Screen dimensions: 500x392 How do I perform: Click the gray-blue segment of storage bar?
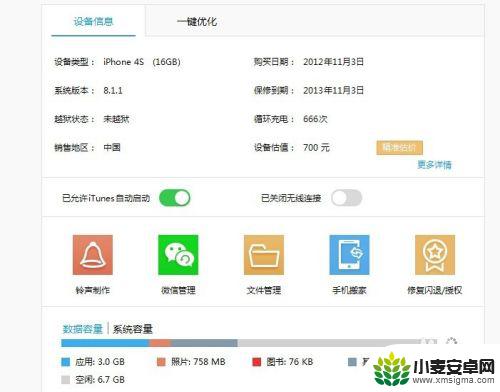click(204, 343)
